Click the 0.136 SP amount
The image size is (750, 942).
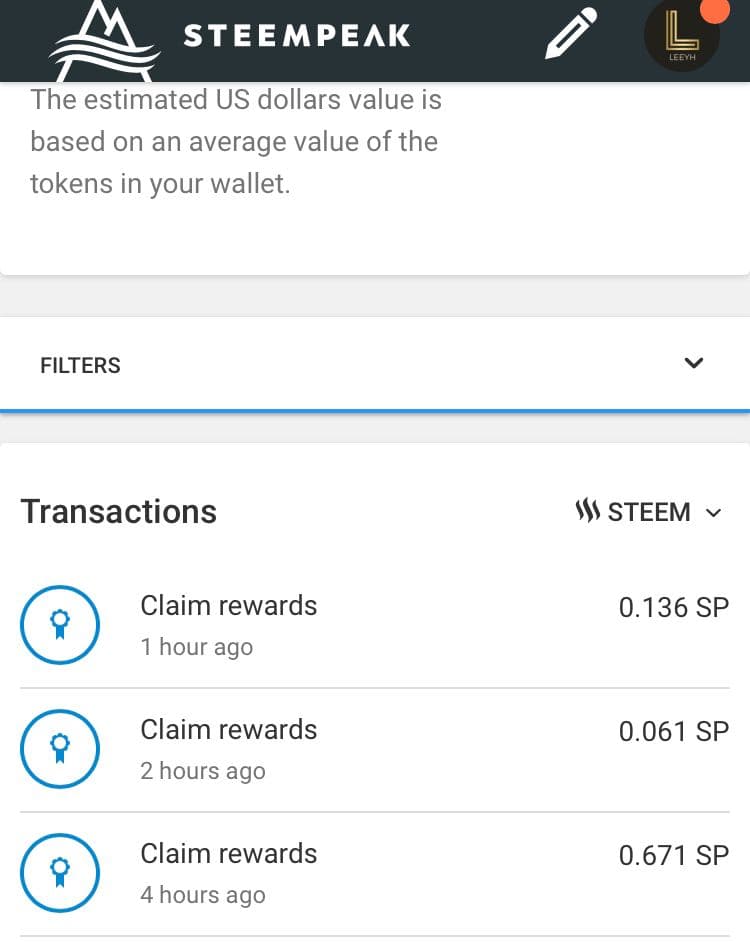click(x=673, y=607)
